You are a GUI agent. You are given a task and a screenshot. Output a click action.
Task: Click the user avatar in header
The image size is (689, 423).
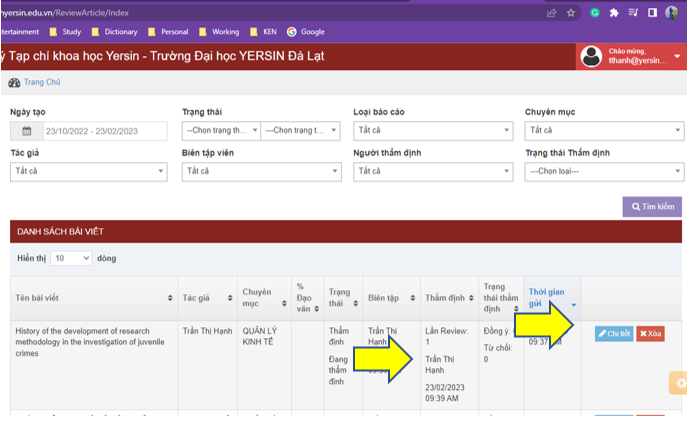(591, 56)
